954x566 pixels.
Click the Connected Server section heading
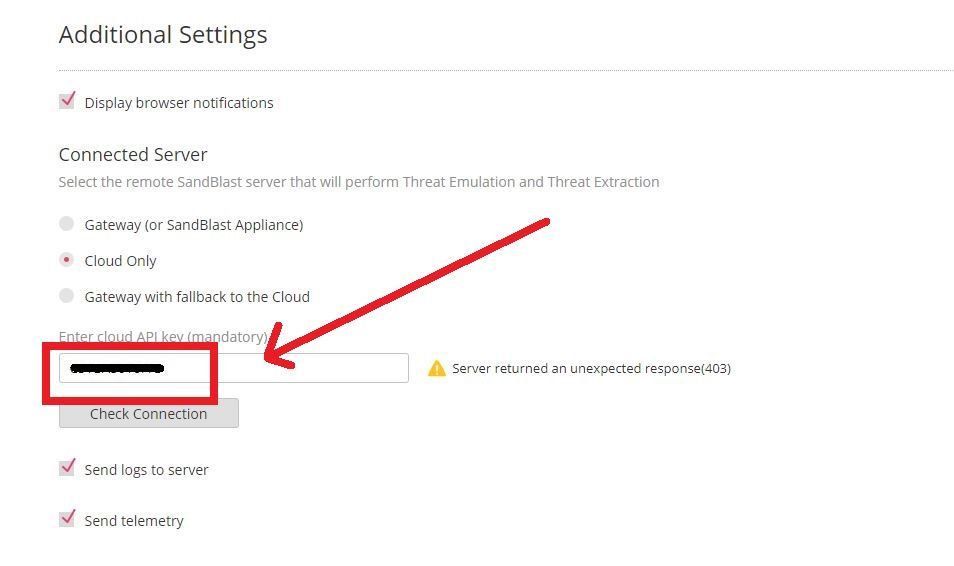point(133,155)
